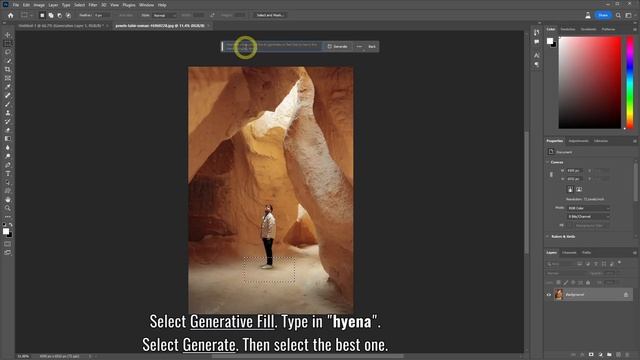Select landscape canvas orientation button
640x360 pixels.
579,189
